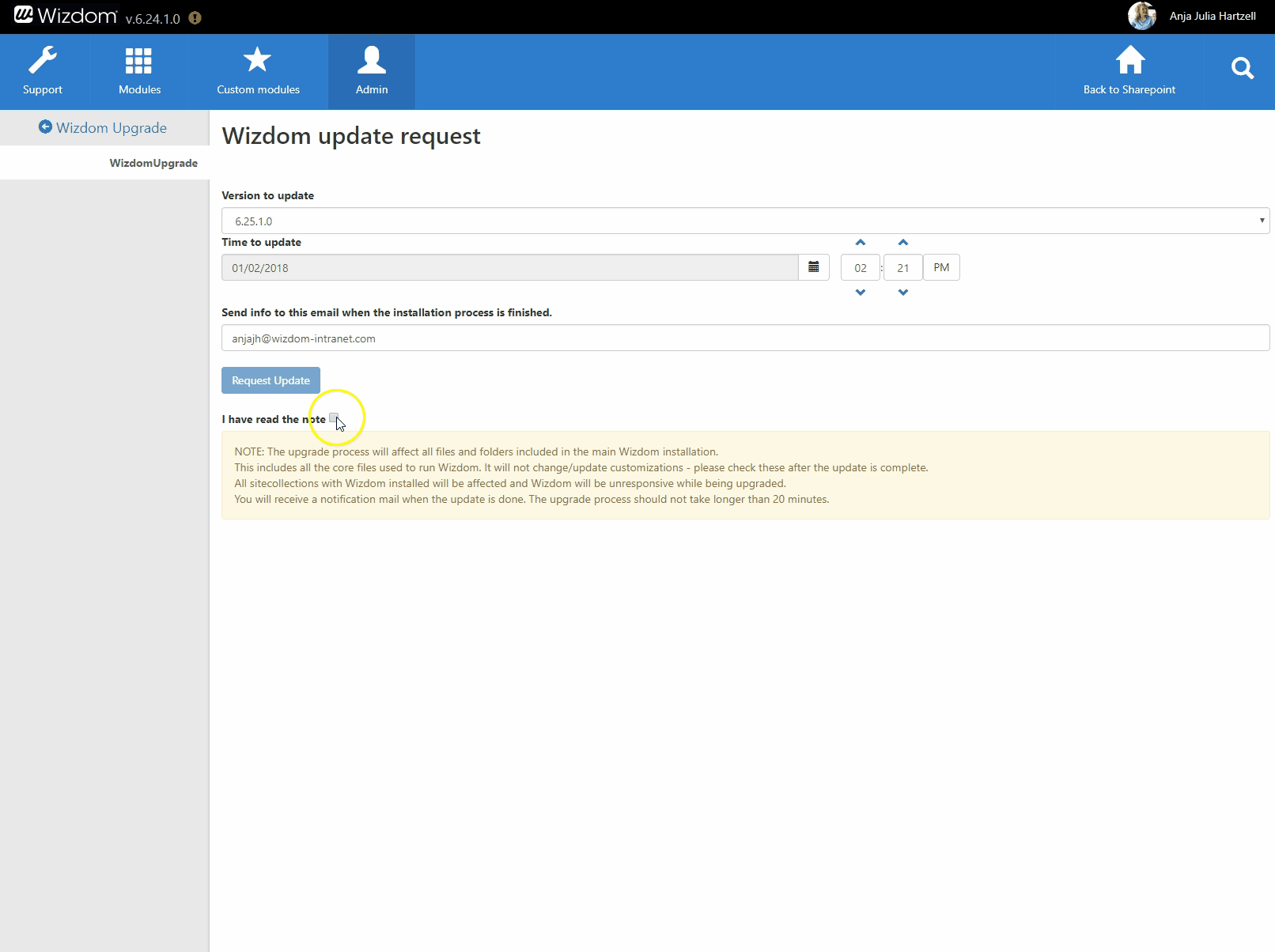Click the Wizdom update request heading

coord(351,136)
